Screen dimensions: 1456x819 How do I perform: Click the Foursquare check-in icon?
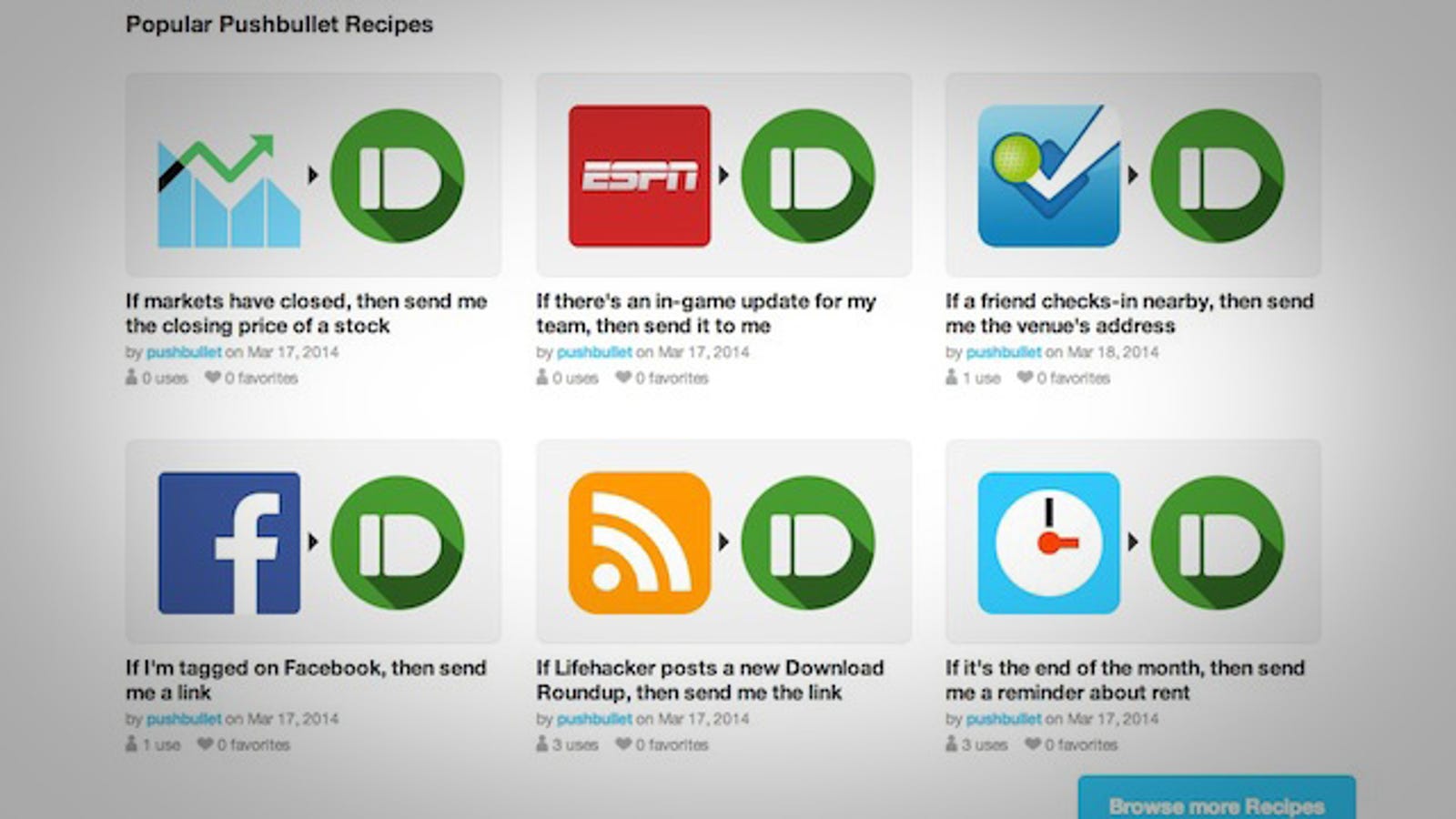1048,176
